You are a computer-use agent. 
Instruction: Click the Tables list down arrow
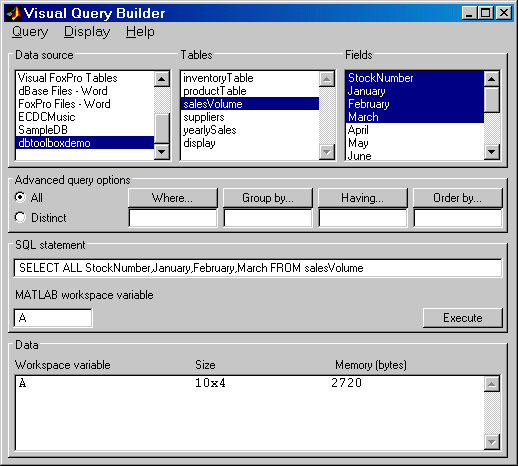(327, 152)
